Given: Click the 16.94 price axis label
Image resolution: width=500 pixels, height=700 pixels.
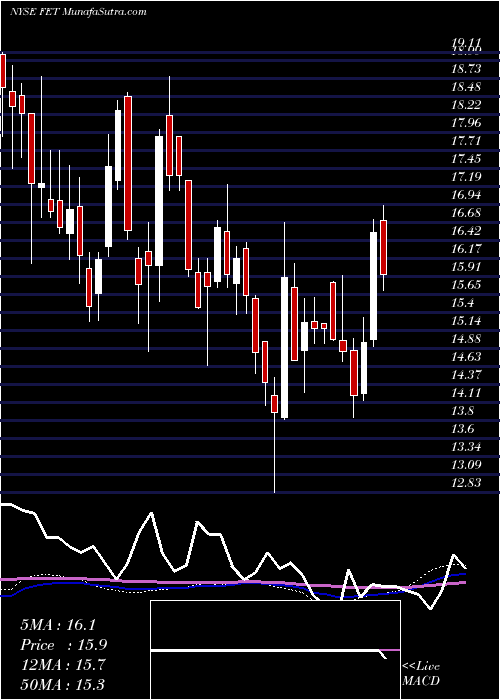Looking at the screenshot, I should tap(466, 195).
